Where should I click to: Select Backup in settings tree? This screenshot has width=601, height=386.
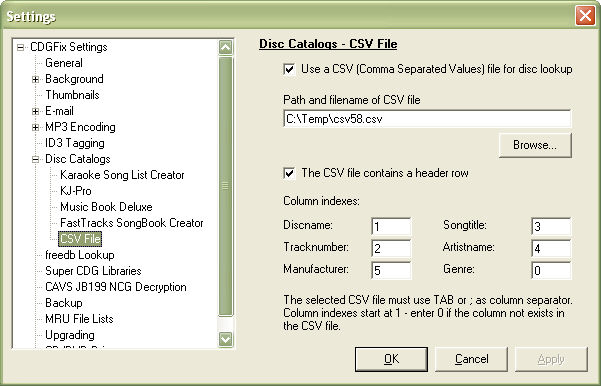click(x=64, y=303)
